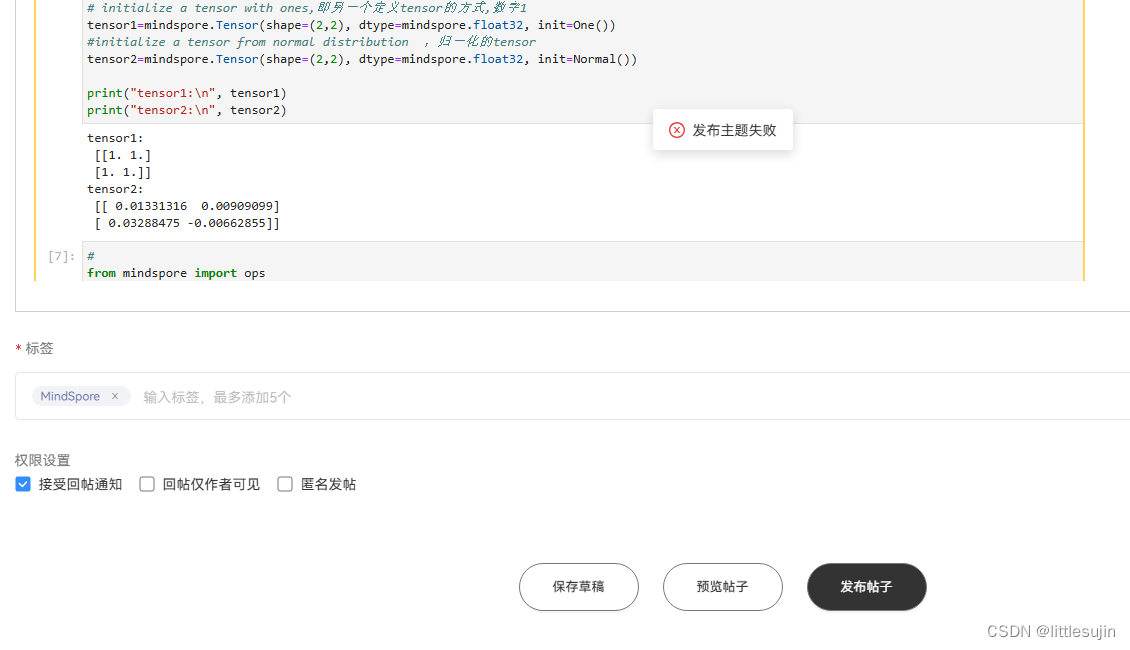Click the 权限设置 section label
This screenshot has height=650, width=1130.
pos(43,460)
